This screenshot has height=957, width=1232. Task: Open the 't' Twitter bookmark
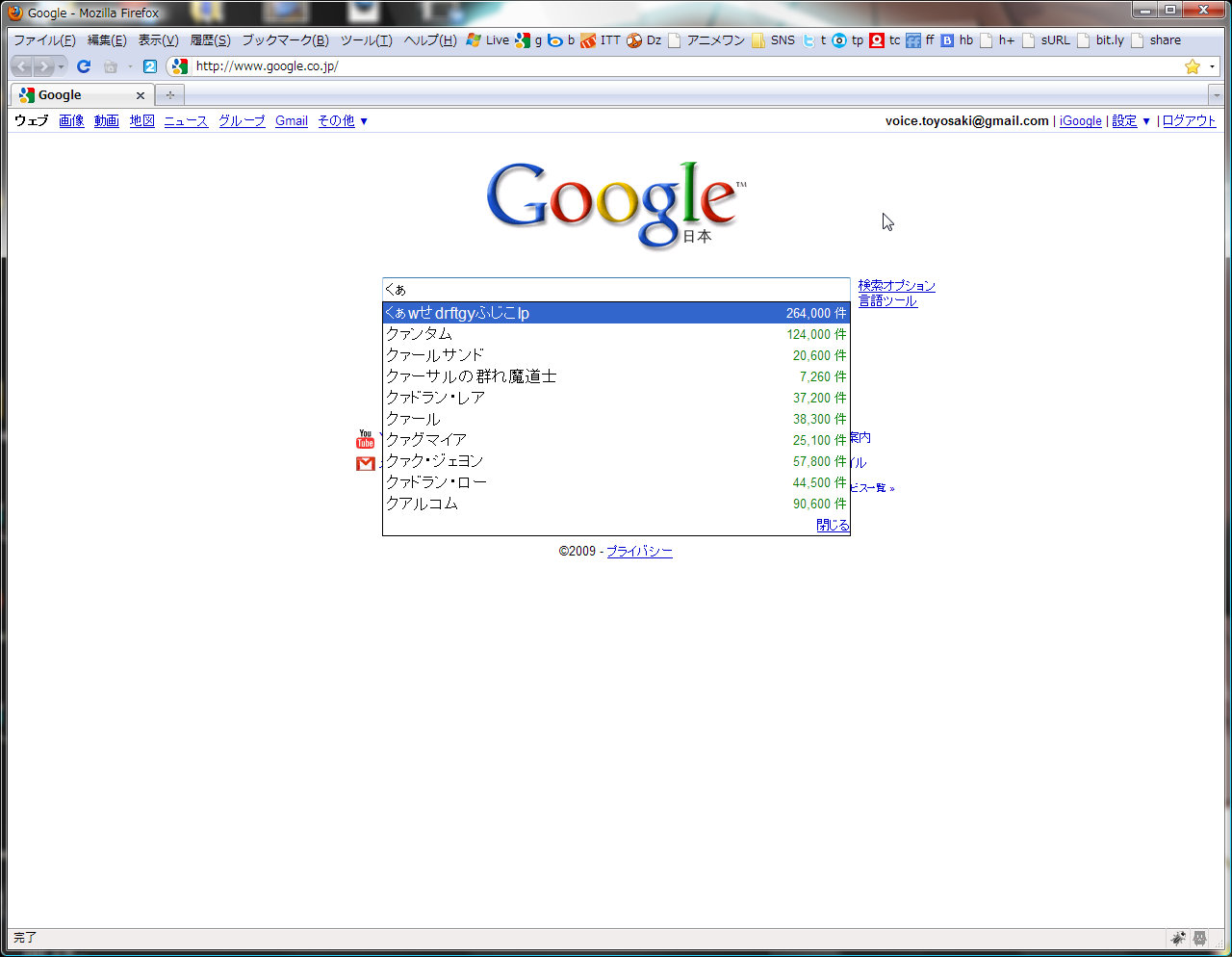click(814, 40)
